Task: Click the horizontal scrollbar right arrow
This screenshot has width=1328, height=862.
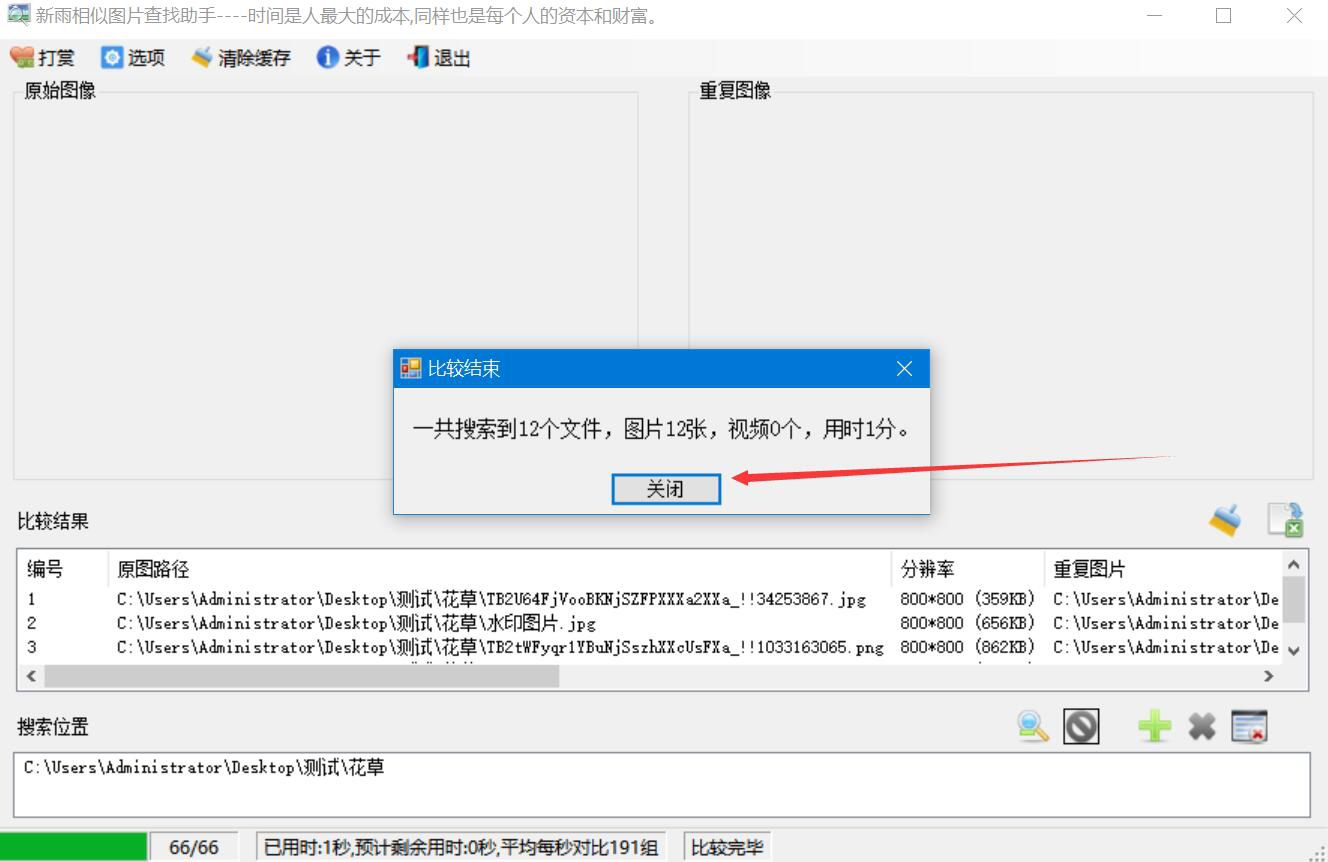Action: tap(1269, 676)
